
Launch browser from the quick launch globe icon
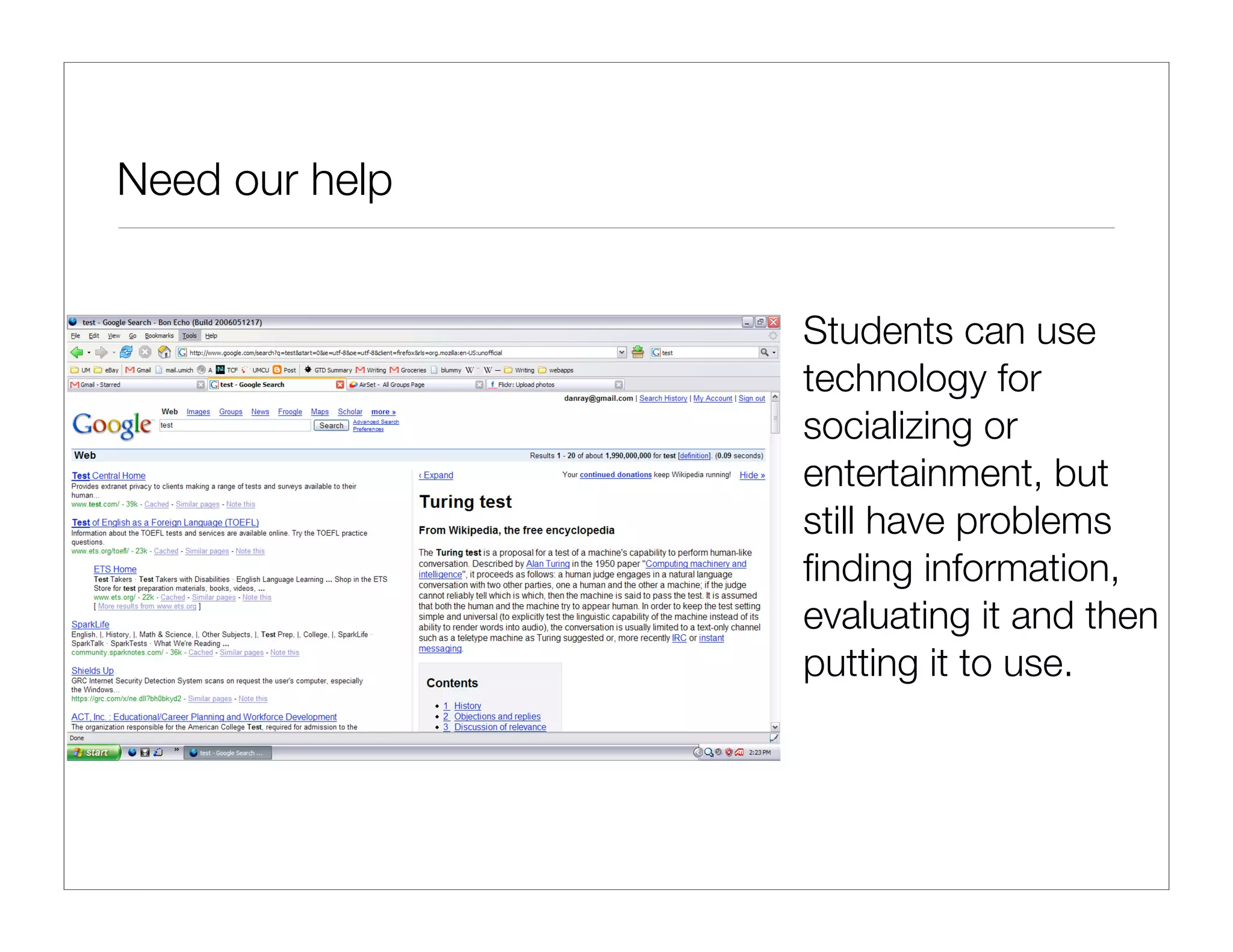(132, 753)
